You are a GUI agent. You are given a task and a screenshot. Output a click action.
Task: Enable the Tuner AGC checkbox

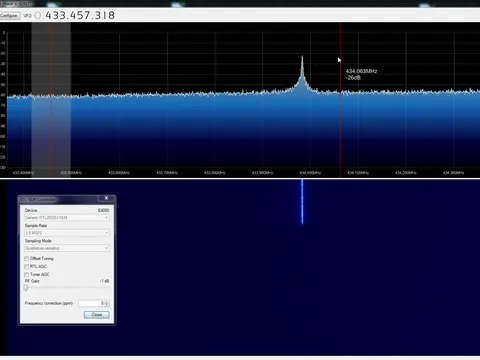27,274
